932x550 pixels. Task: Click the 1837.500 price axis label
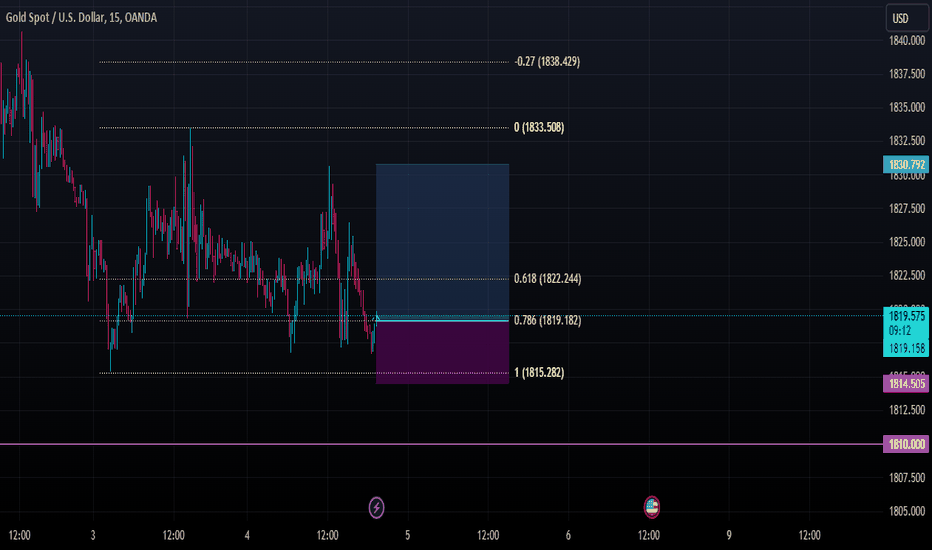pyautogui.click(x=906, y=74)
